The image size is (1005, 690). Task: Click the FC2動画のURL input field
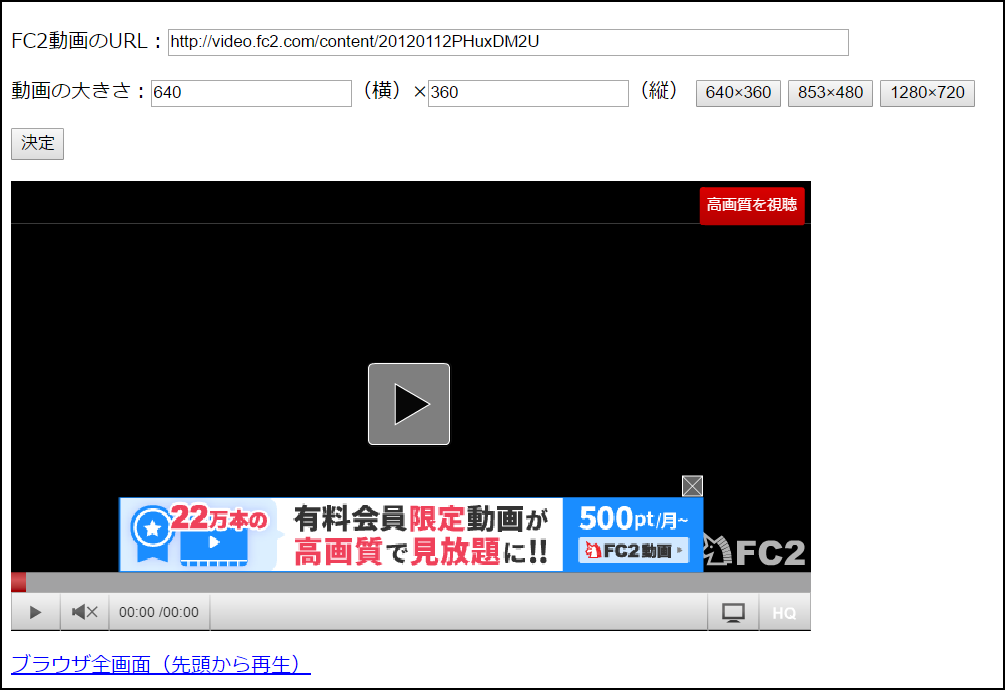pyautogui.click(x=508, y=42)
